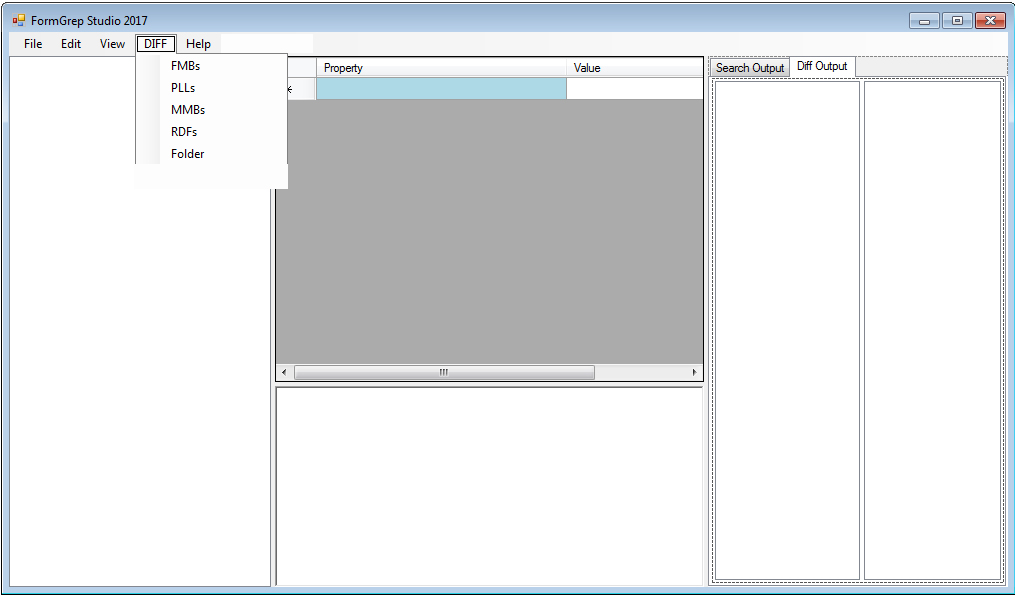Maximize the FormGrep Studio window

pos(957,21)
